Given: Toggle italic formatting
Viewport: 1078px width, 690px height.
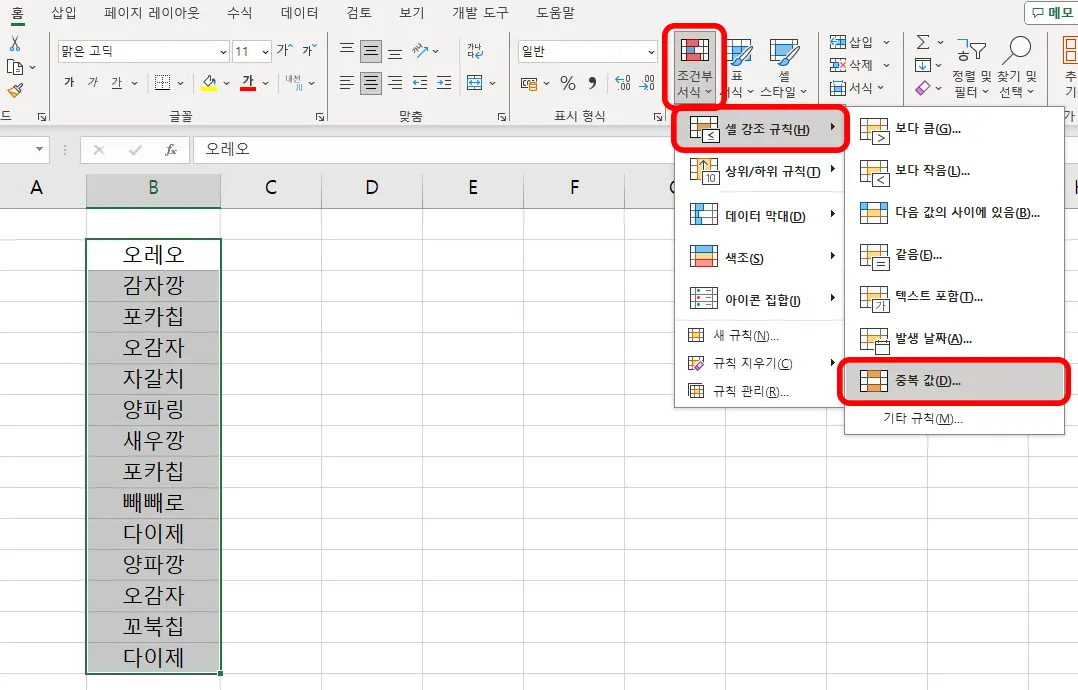Looking at the screenshot, I should [x=93, y=84].
